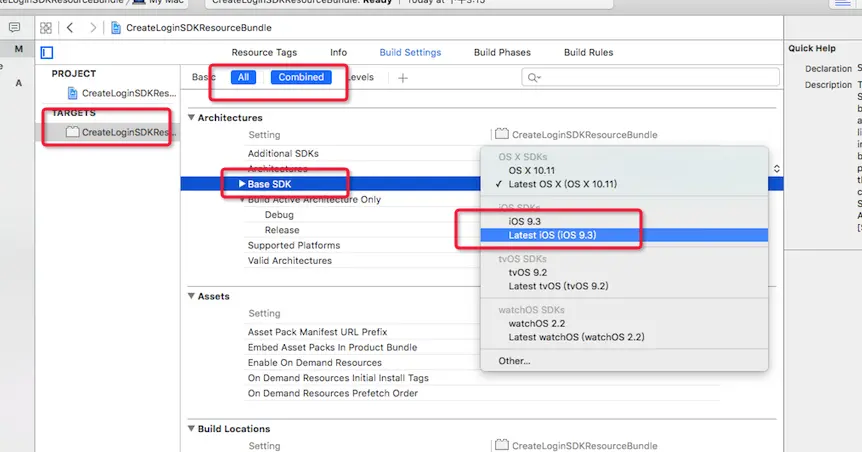The image size is (862, 452).
Task: Click the Architectures column header CreateLoginSDKResourceBundle
Action: (584, 135)
